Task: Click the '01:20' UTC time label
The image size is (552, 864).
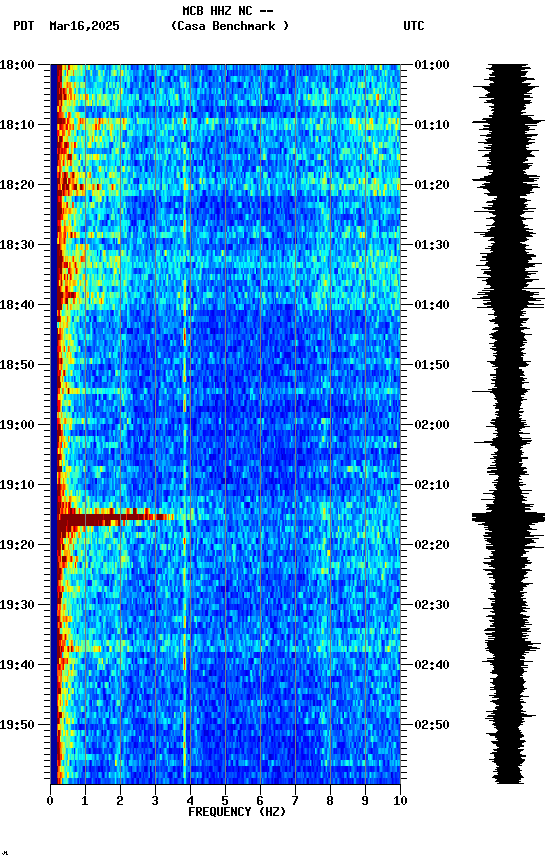Action: (432, 185)
